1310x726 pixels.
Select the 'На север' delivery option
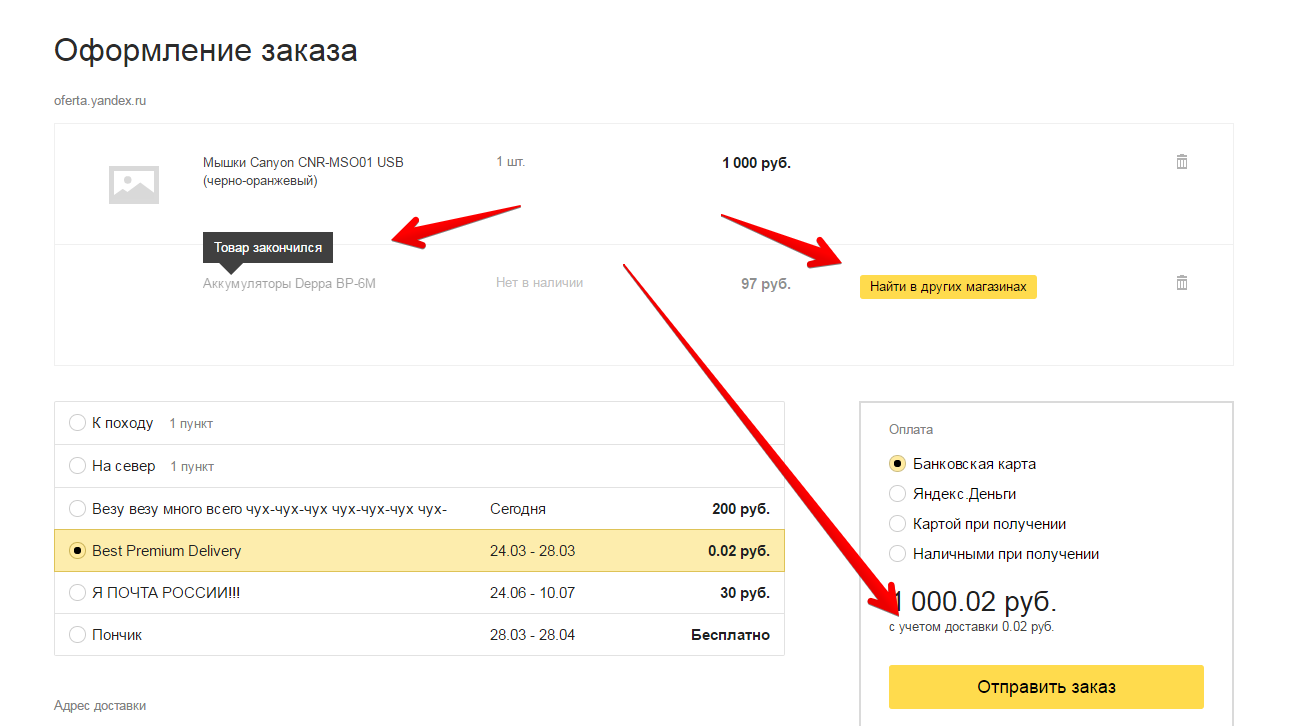click(77, 466)
